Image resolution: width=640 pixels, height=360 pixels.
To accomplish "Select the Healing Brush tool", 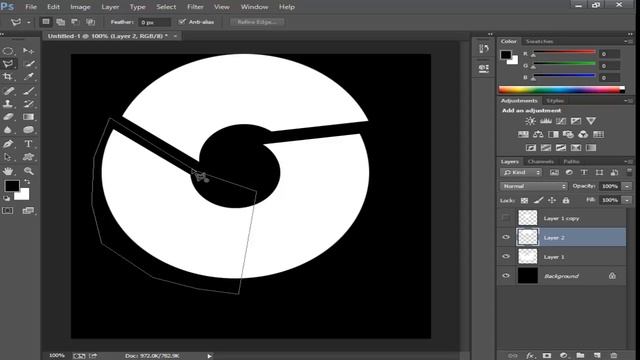I will coord(8,91).
